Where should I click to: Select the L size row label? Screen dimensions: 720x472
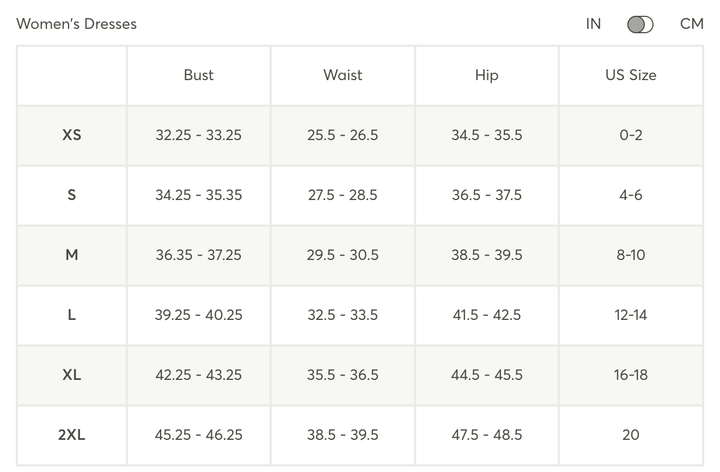tap(72, 315)
